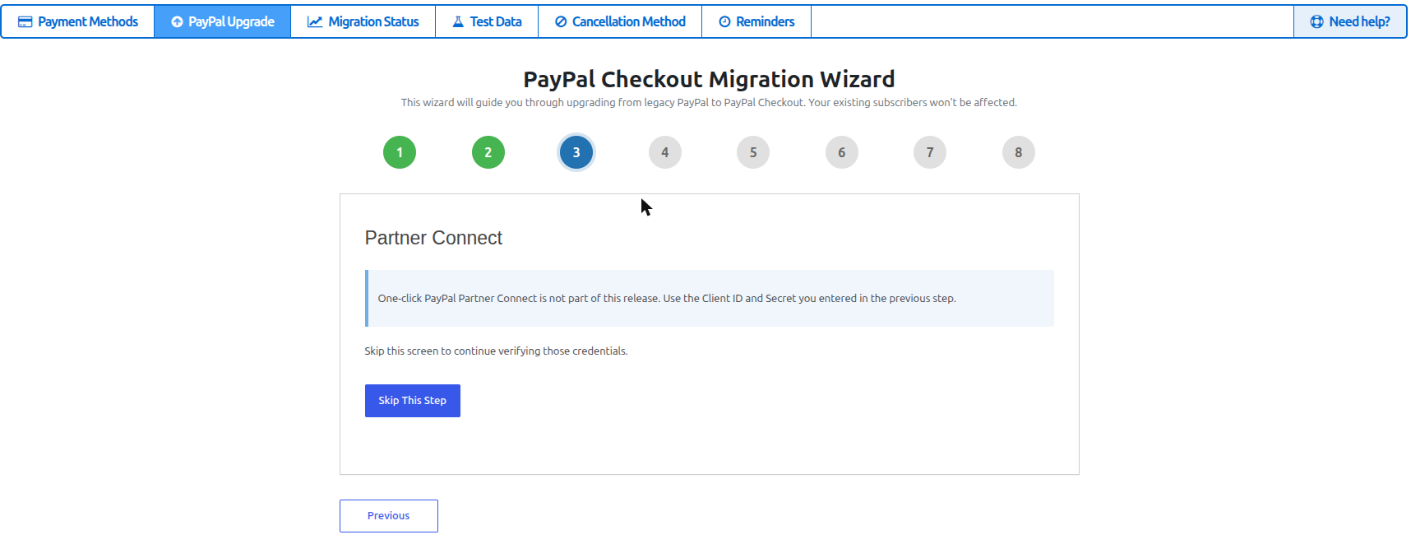Image resolution: width=1411 pixels, height=544 pixels.
Task: Click the flask icon on Test Data
Action: coord(458,22)
